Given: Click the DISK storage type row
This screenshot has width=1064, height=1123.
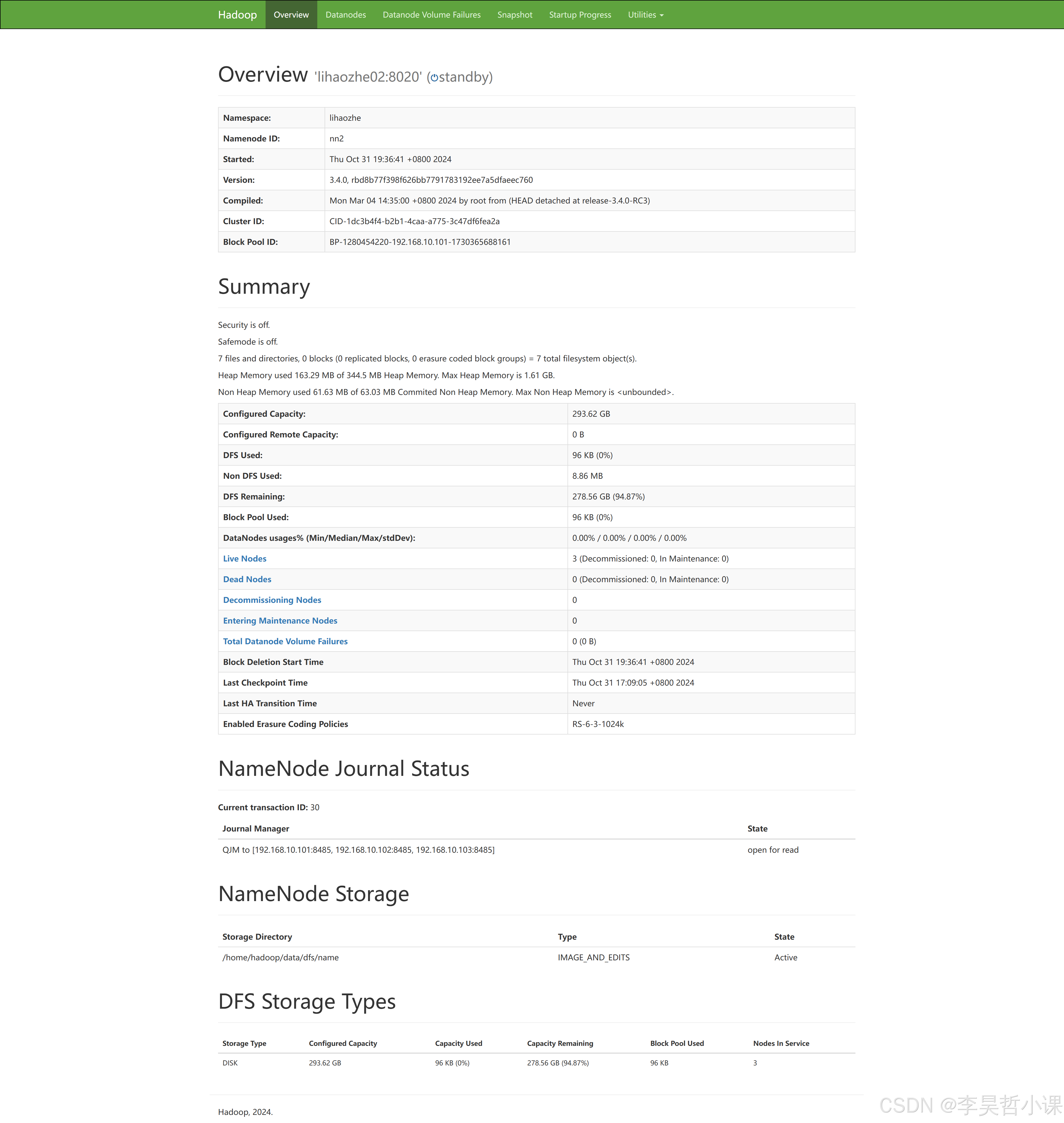Looking at the screenshot, I should pyautogui.click(x=230, y=1063).
